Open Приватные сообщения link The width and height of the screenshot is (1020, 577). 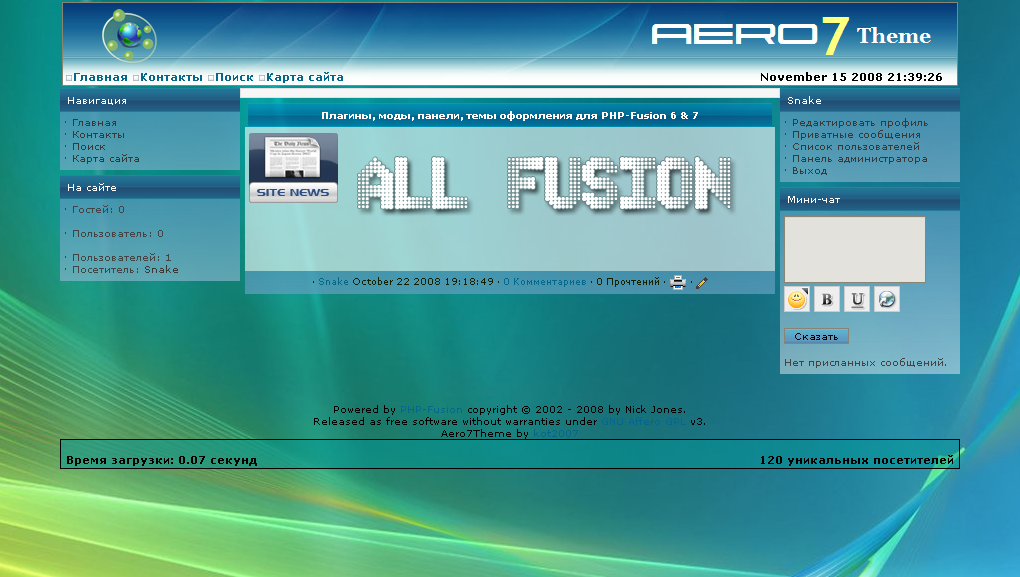pos(856,135)
